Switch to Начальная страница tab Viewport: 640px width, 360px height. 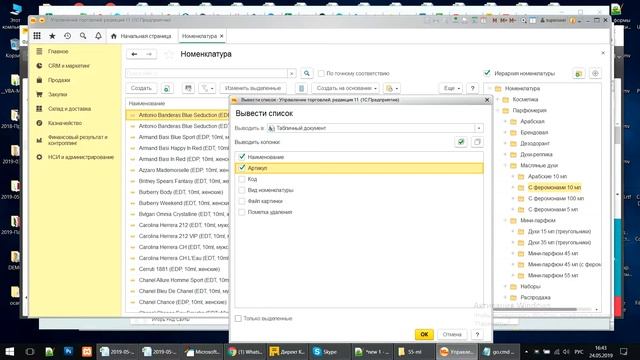tap(142, 36)
